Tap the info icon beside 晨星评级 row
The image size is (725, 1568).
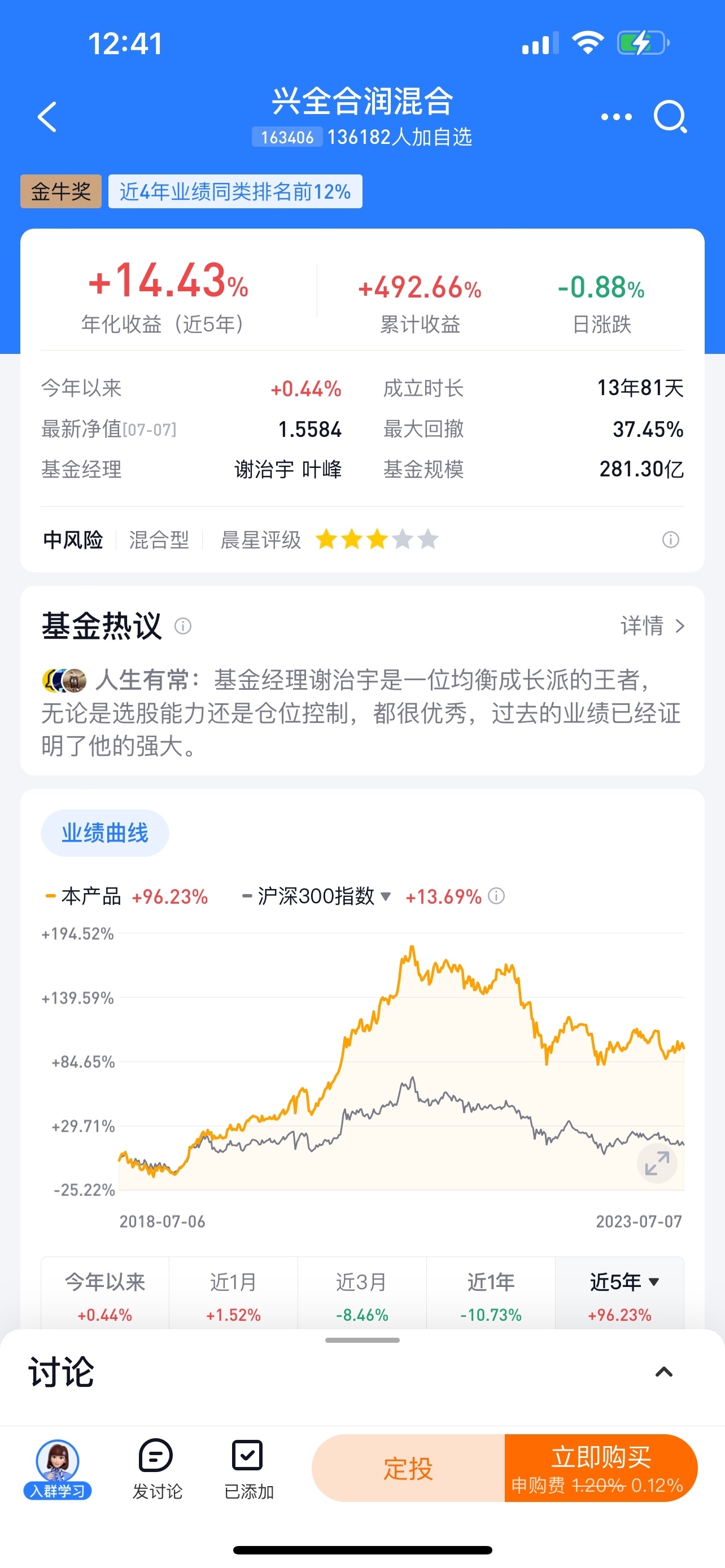(x=670, y=539)
